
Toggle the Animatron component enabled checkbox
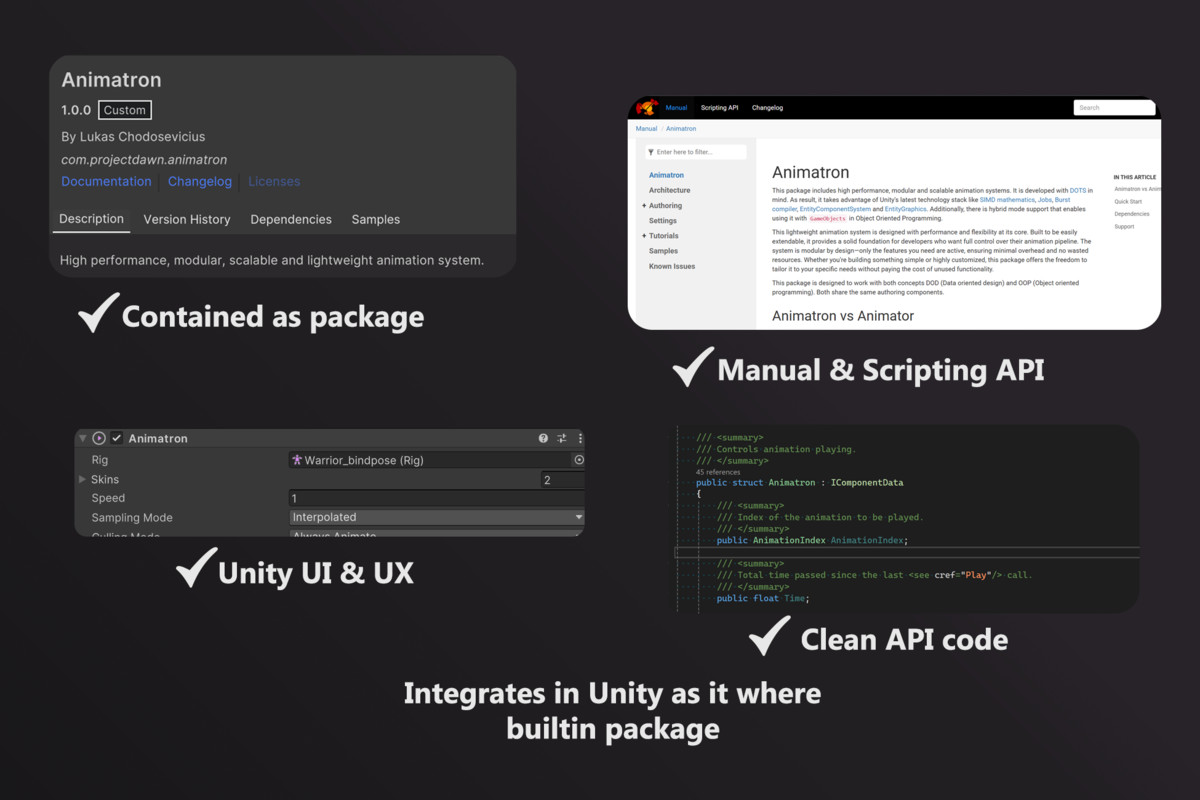tap(116, 438)
